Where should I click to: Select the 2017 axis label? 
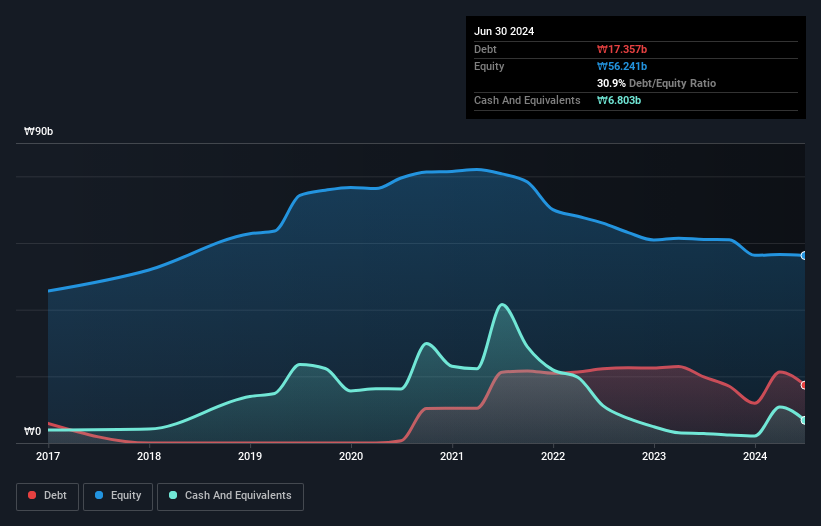[48, 456]
